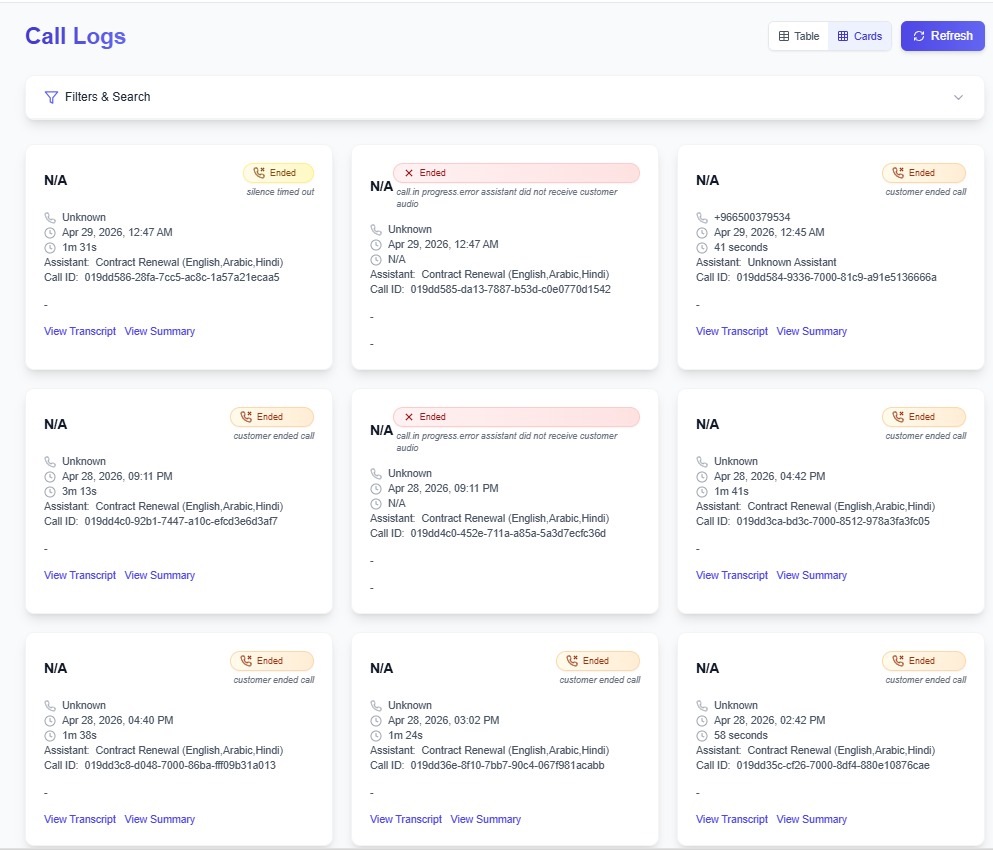Viewport: 993px width, 850px height.
Task: View Summary for 1m 38s call
Action: (160, 819)
